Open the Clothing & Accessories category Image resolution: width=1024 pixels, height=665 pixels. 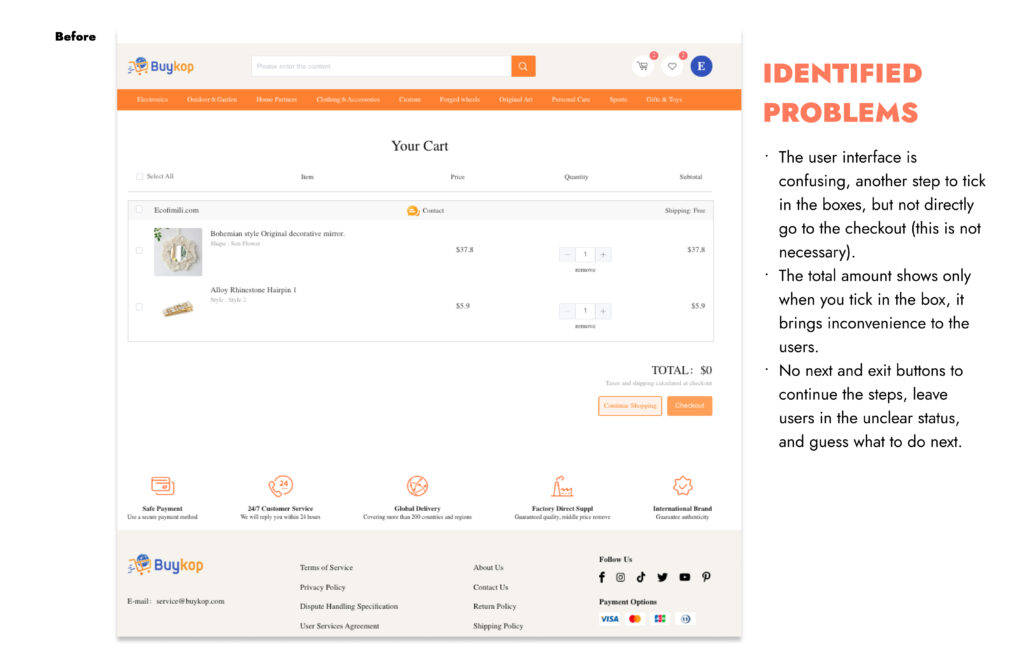348,99
